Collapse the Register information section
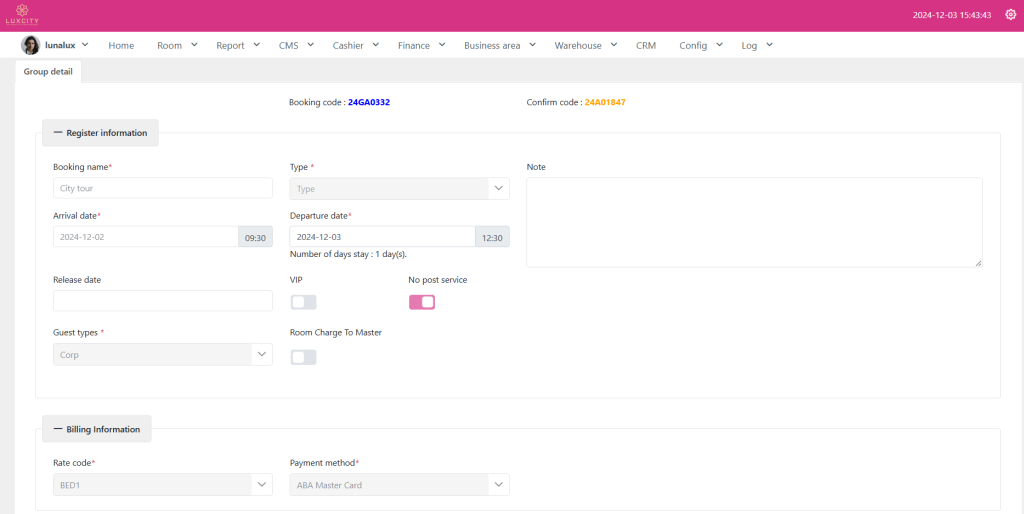The width and height of the screenshot is (1024, 514). click(100, 133)
